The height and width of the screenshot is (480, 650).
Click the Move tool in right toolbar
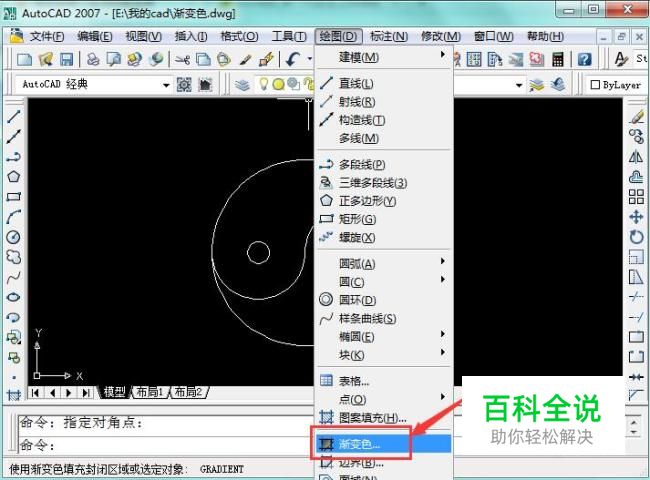click(x=636, y=217)
